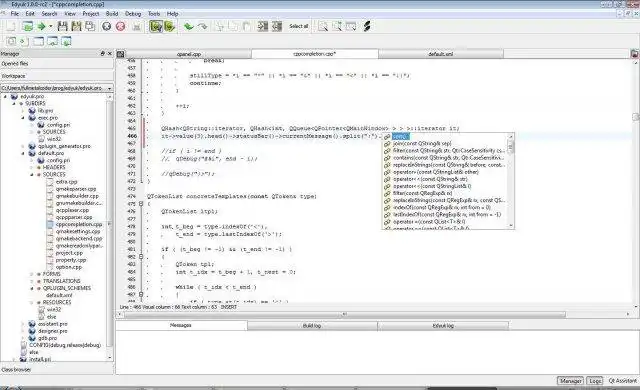Expand the lib.pro tree node
640x390 pixels.
click(x=23, y=111)
